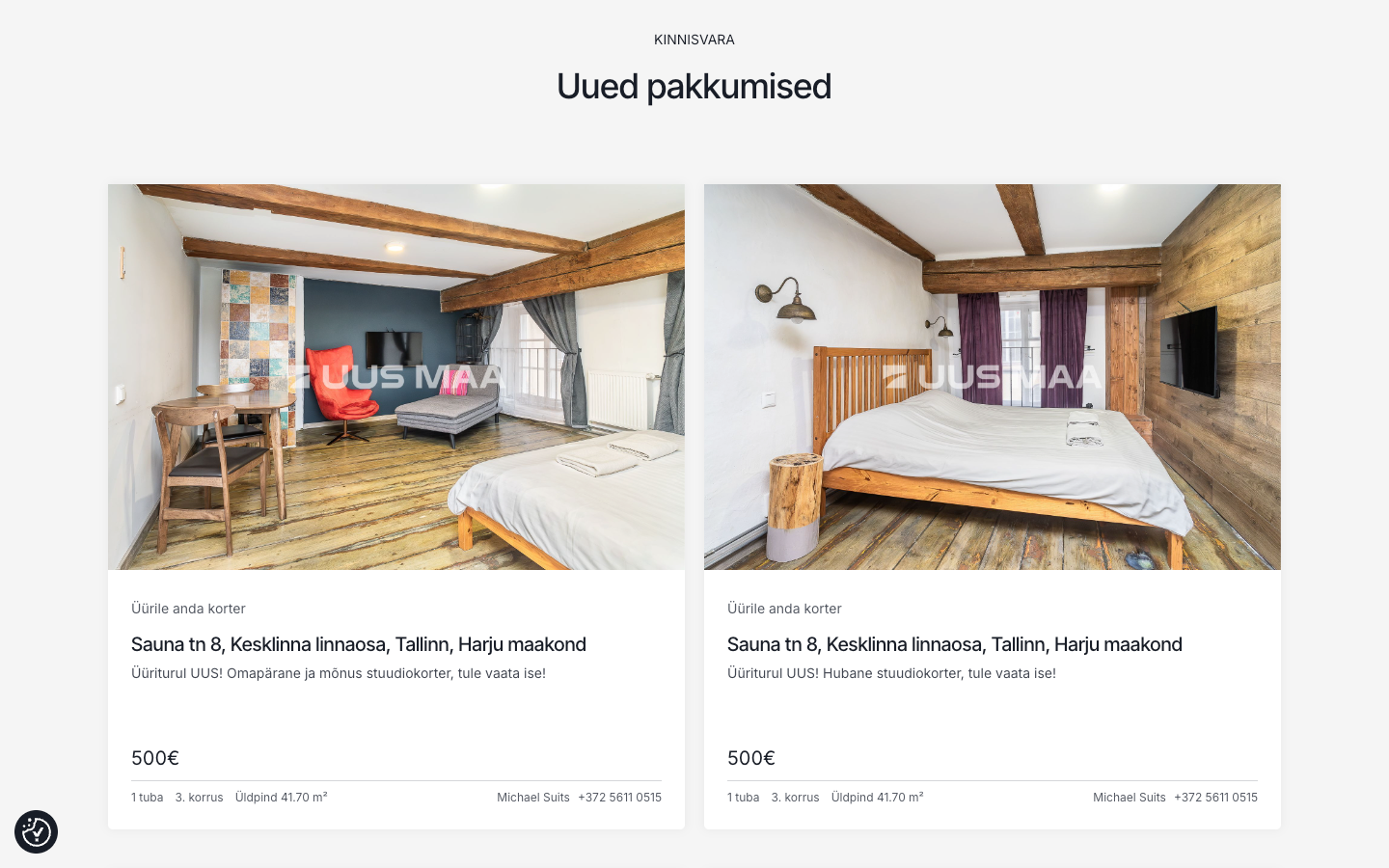Call the phone number in right listing
Image resolution: width=1389 pixels, height=868 pixels.
[x=1215, y=798]
